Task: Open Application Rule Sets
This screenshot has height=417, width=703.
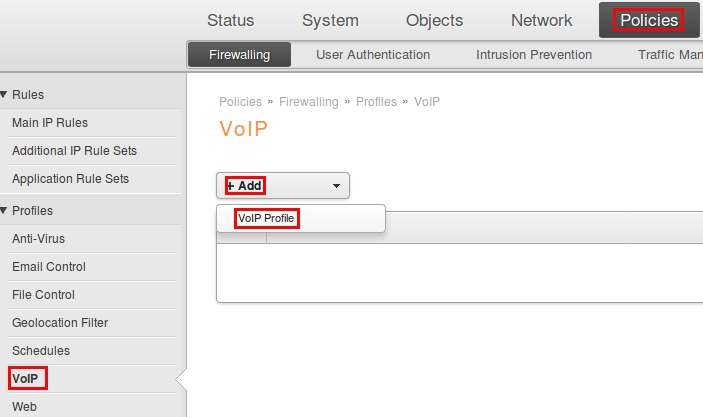Action: pyautogui.click(x=70, y=179)
